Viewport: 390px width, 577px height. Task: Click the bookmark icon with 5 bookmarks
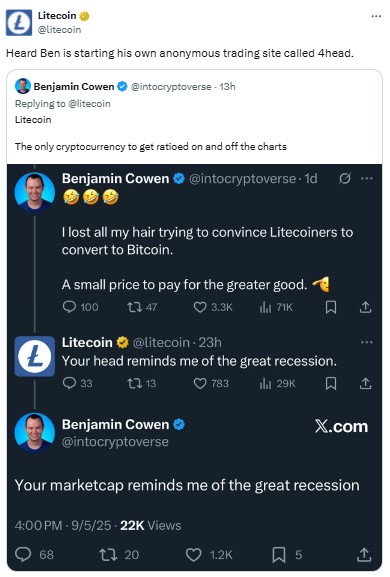pos(279,554)
